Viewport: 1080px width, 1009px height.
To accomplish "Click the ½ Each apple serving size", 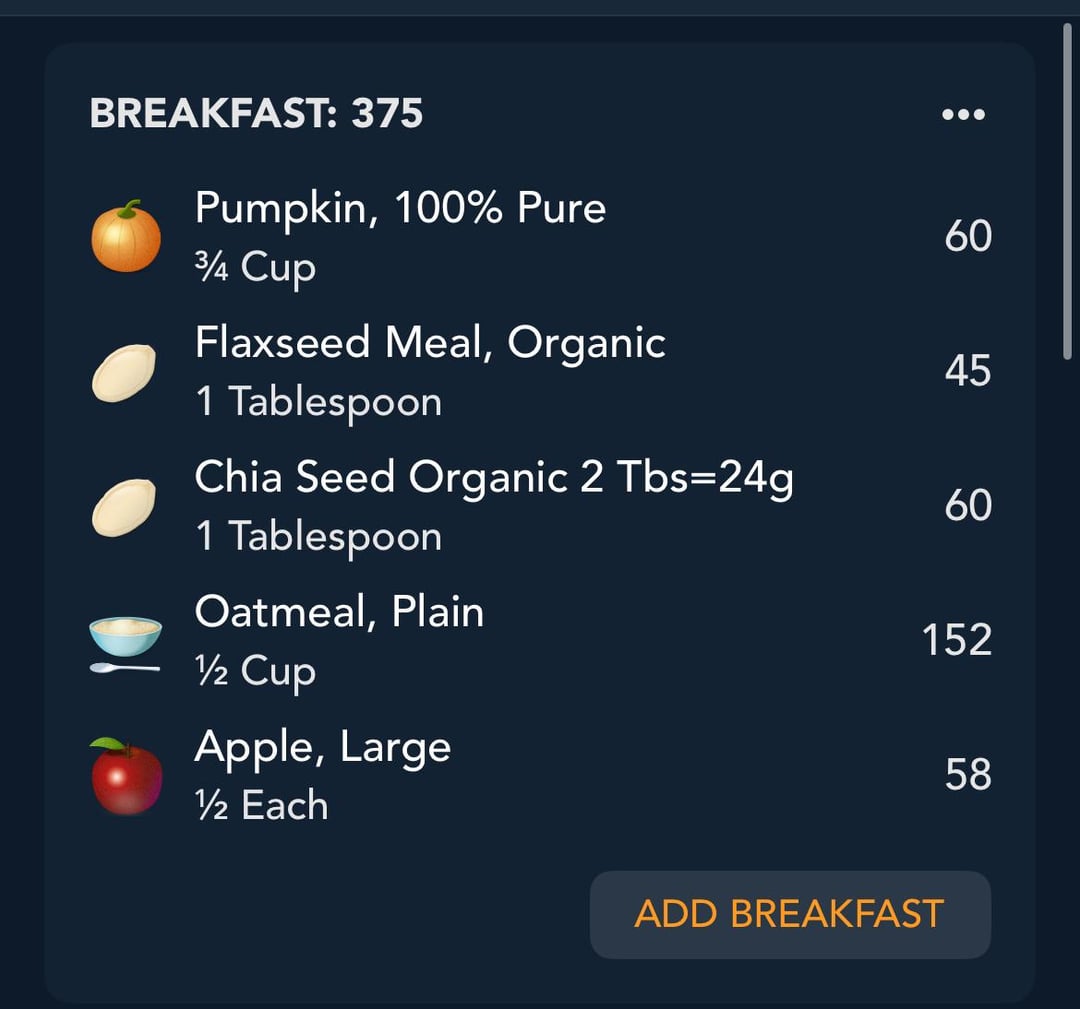I will tap(261, 805).
